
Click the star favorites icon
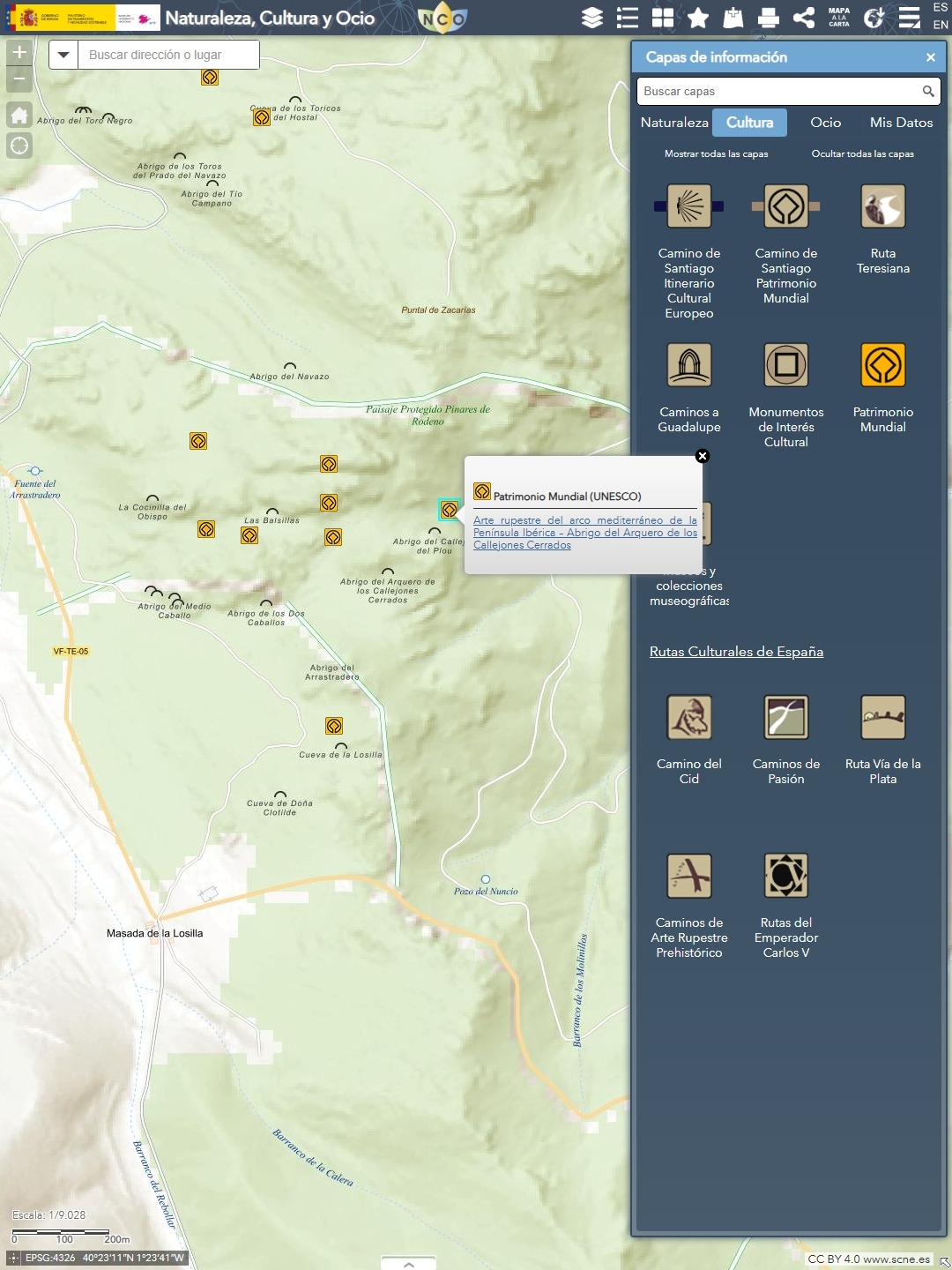tap(698, 18)
